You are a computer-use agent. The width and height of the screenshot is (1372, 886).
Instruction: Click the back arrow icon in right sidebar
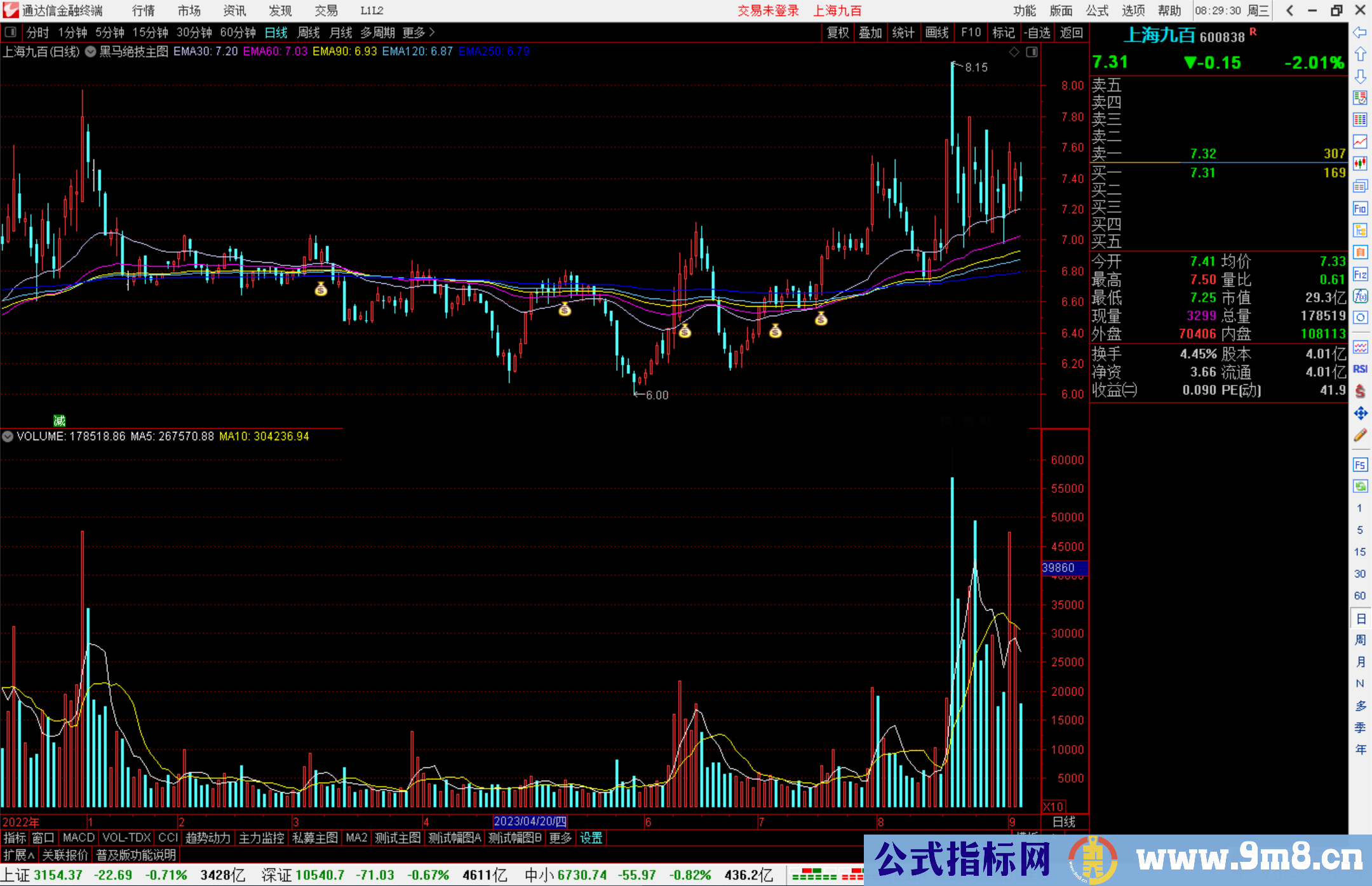[x=1360, y=32]
